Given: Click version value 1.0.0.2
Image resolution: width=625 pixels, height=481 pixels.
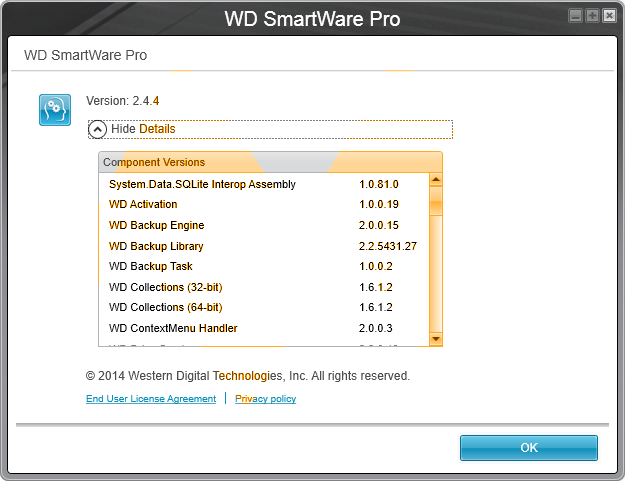Looking at the screenshot, I should 376,266.
